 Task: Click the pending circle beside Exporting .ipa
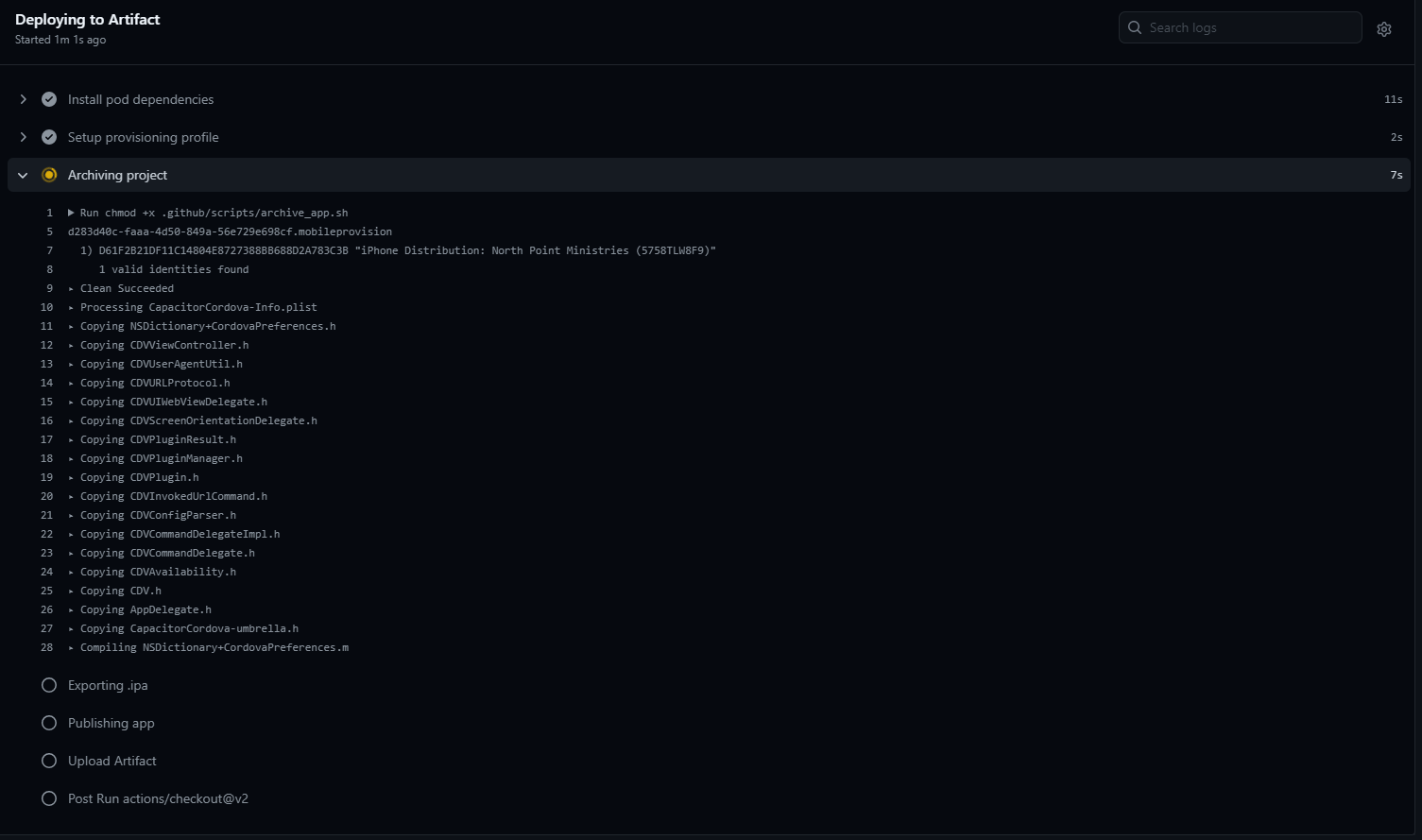tap(49, 685)
